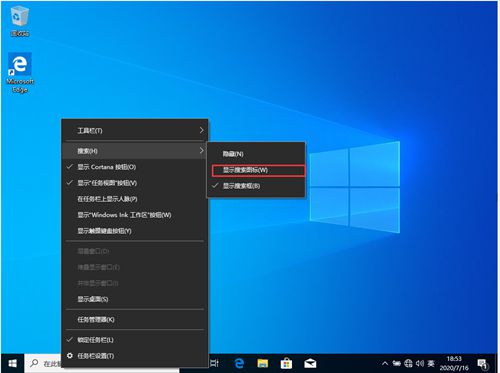Select 隐藏(N) in search submenu

[x=256, y=154]
